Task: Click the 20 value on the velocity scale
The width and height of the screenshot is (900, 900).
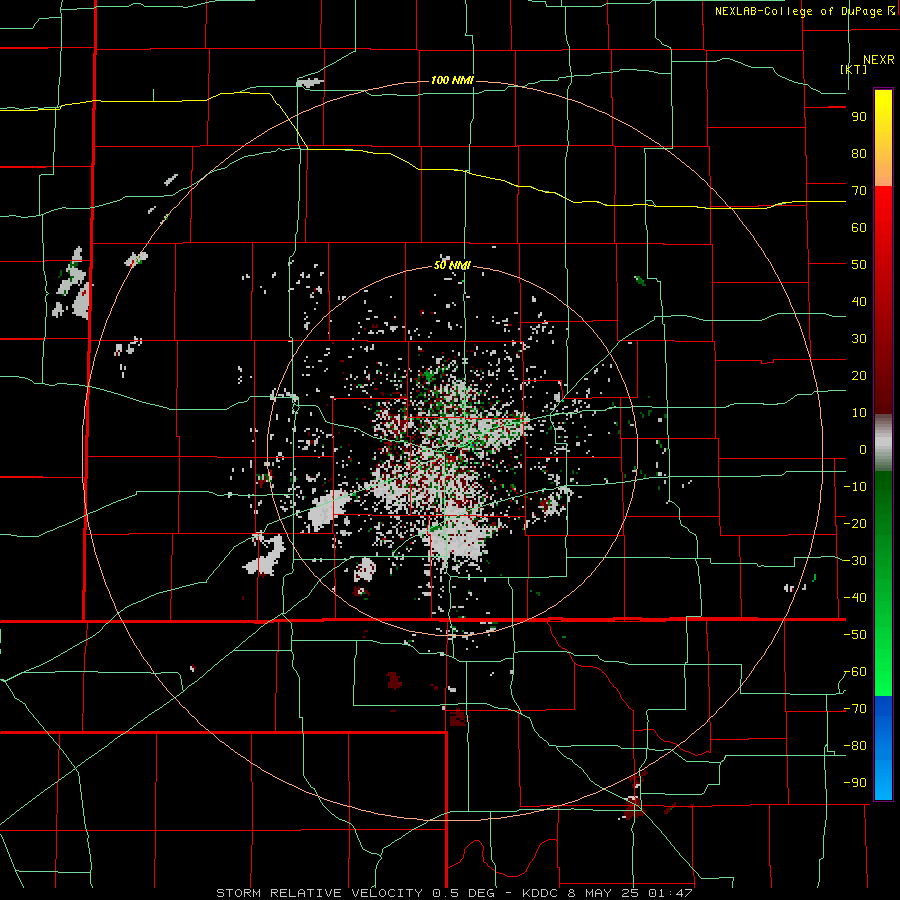Action: [x=859, y=376]
